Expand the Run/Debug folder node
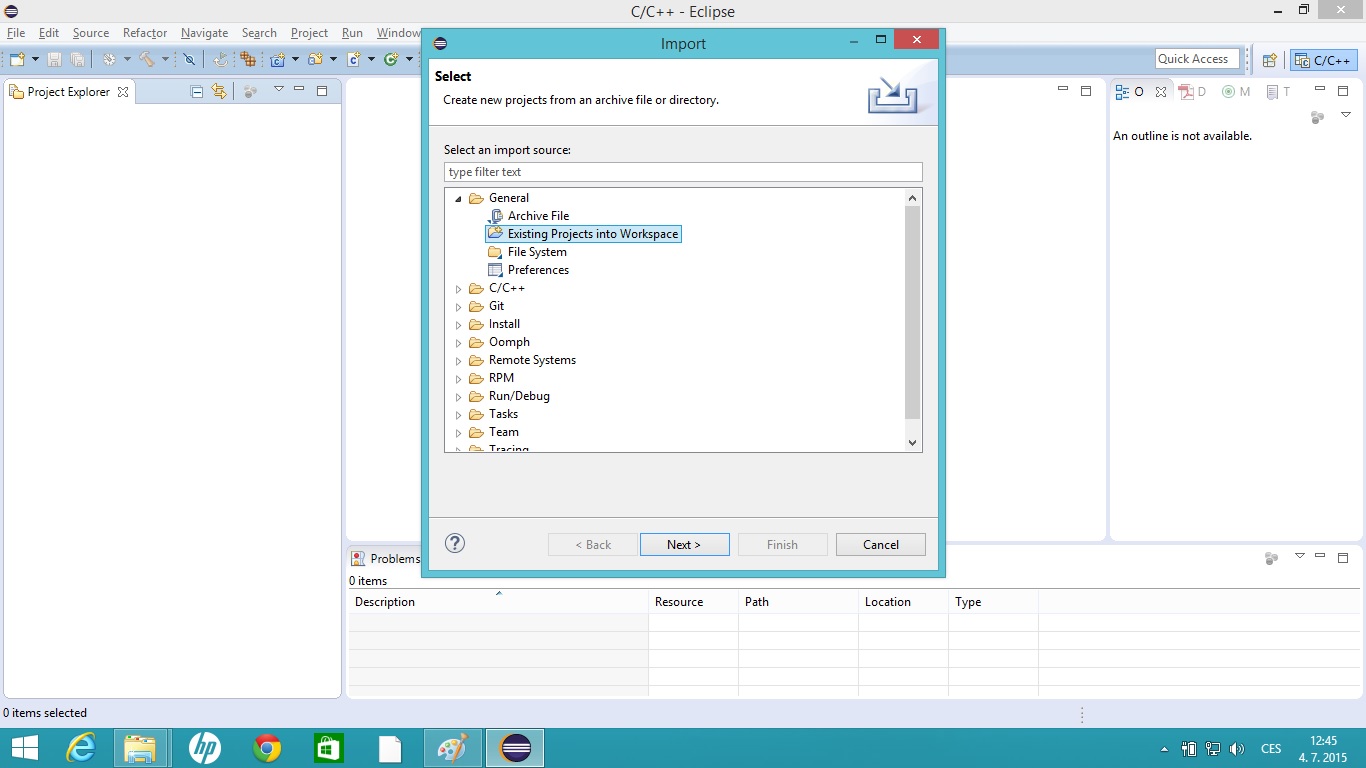 click(x=459, y=397)
